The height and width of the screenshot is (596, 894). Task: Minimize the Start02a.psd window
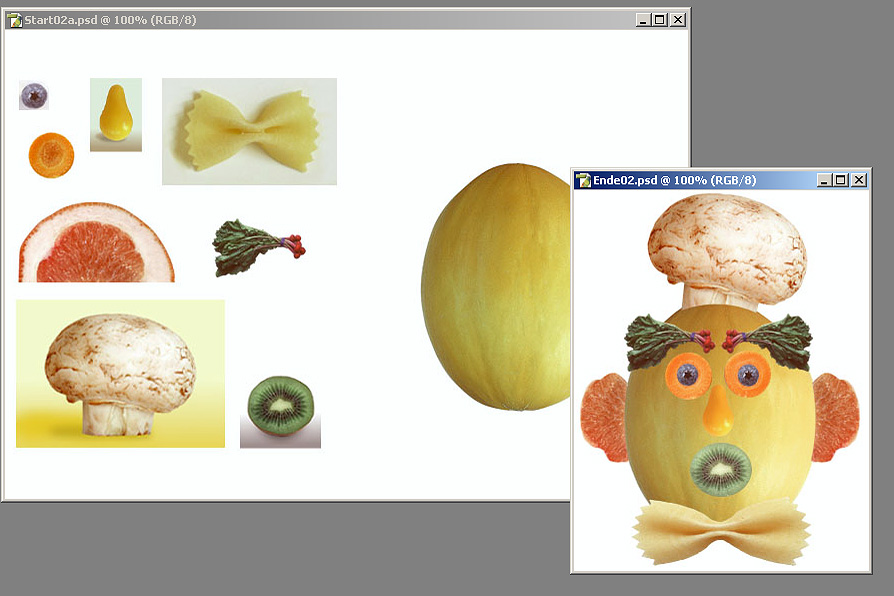(642, 20)
